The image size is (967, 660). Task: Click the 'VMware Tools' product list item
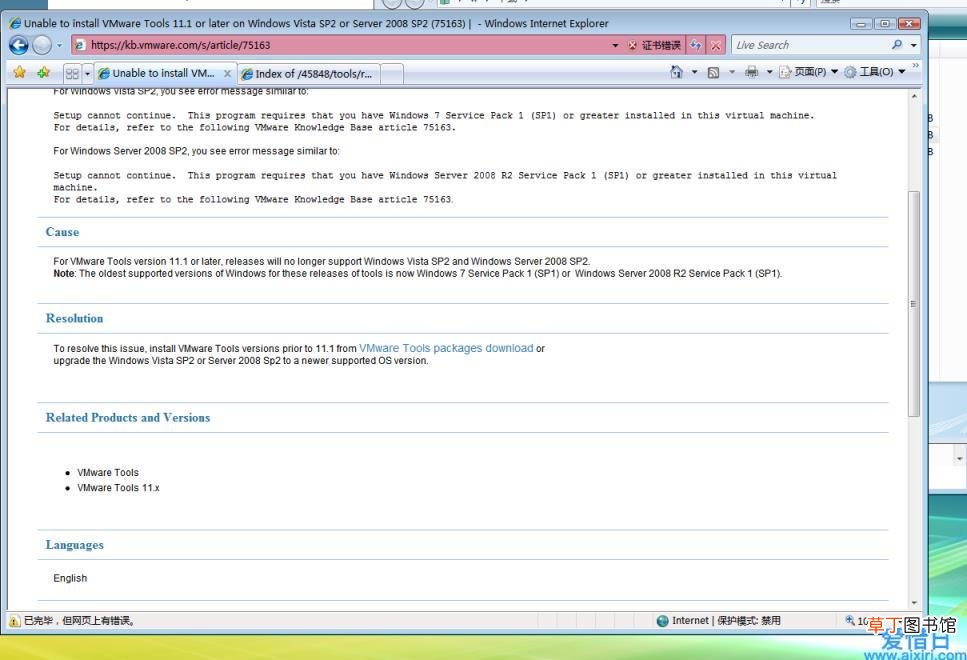click(108, 472)
